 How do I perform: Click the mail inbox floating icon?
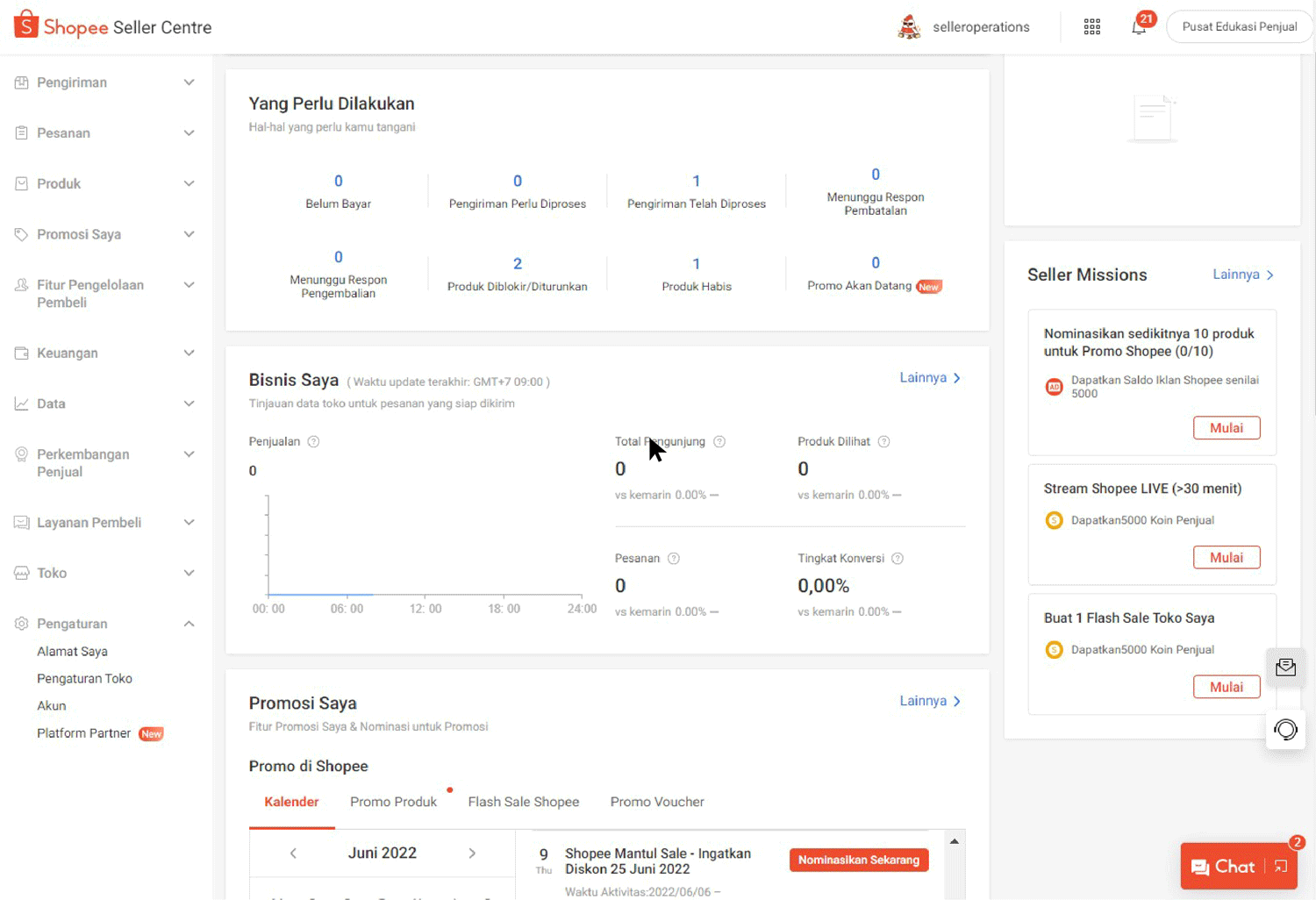tap(1285, 668)
